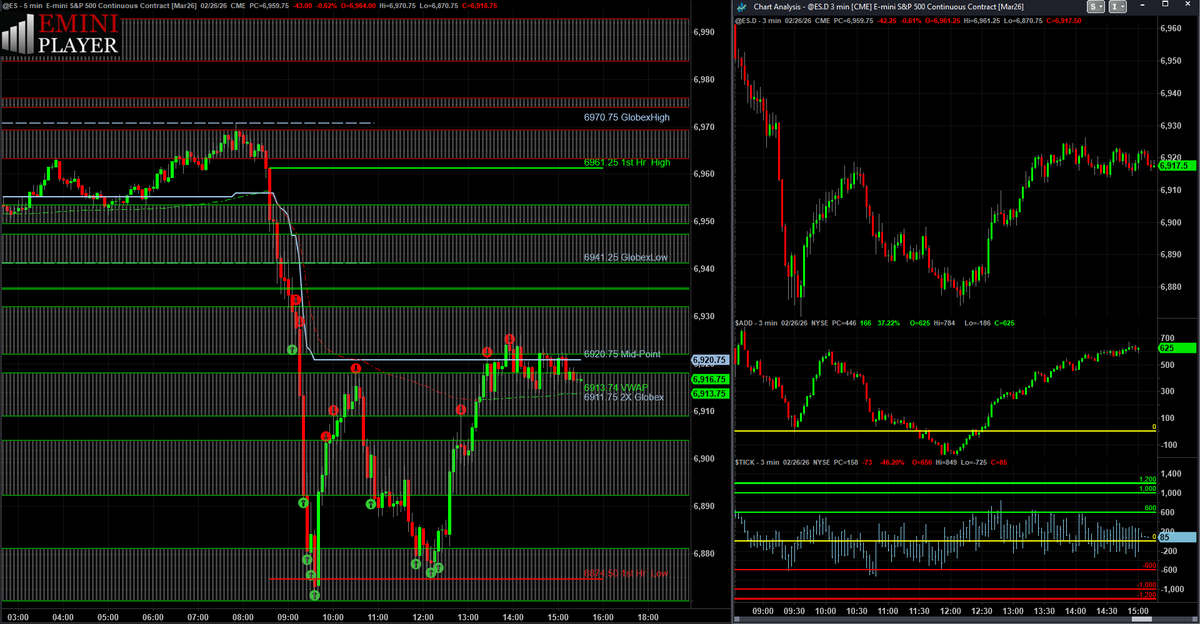Click the -1,200 level label in the $TICK pane
The height and width of the screenshot is (624, 1200).
(1146, 595)
